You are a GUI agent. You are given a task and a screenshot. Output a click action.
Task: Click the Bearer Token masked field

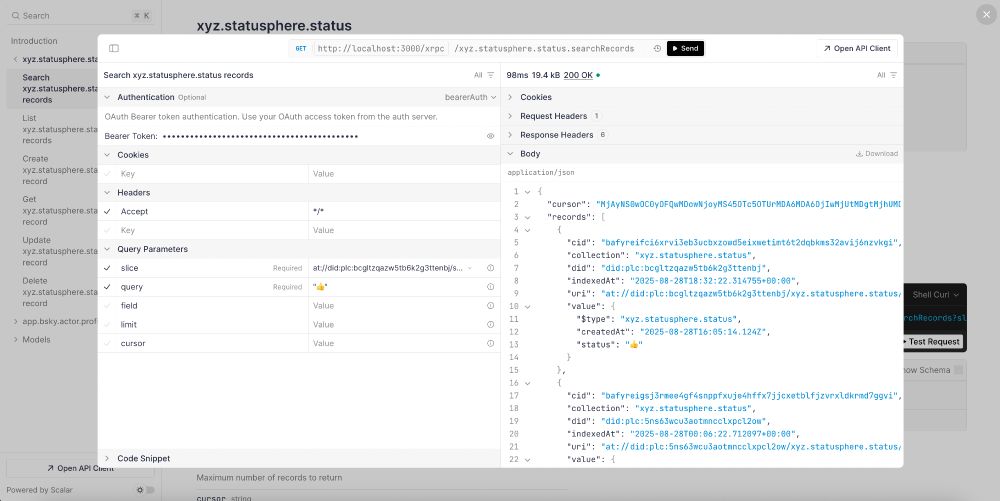coord(260,136)
